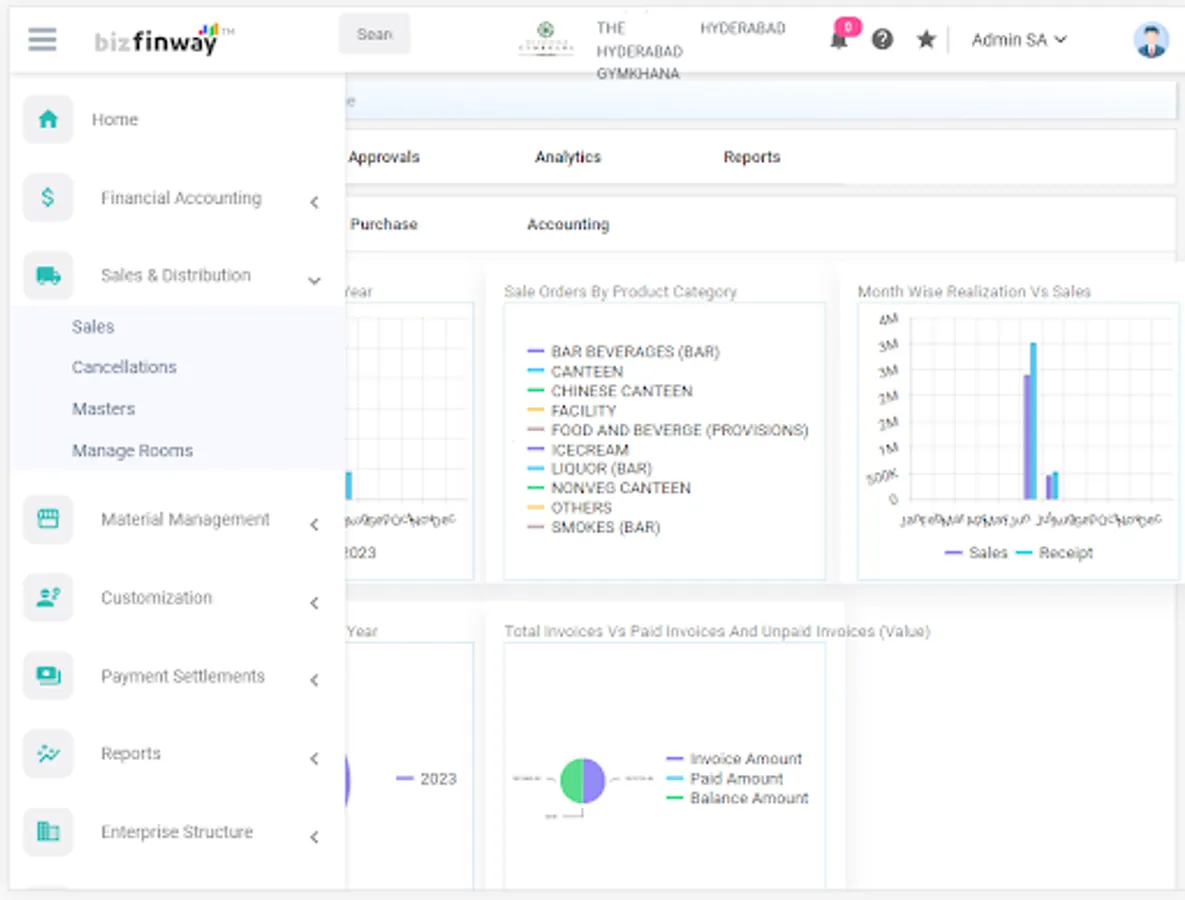Image resolution: width=1185 pixels, height=900 pixels.
Task: Click the Payment Settlements sidebar icon
Action: coord(48,676)
